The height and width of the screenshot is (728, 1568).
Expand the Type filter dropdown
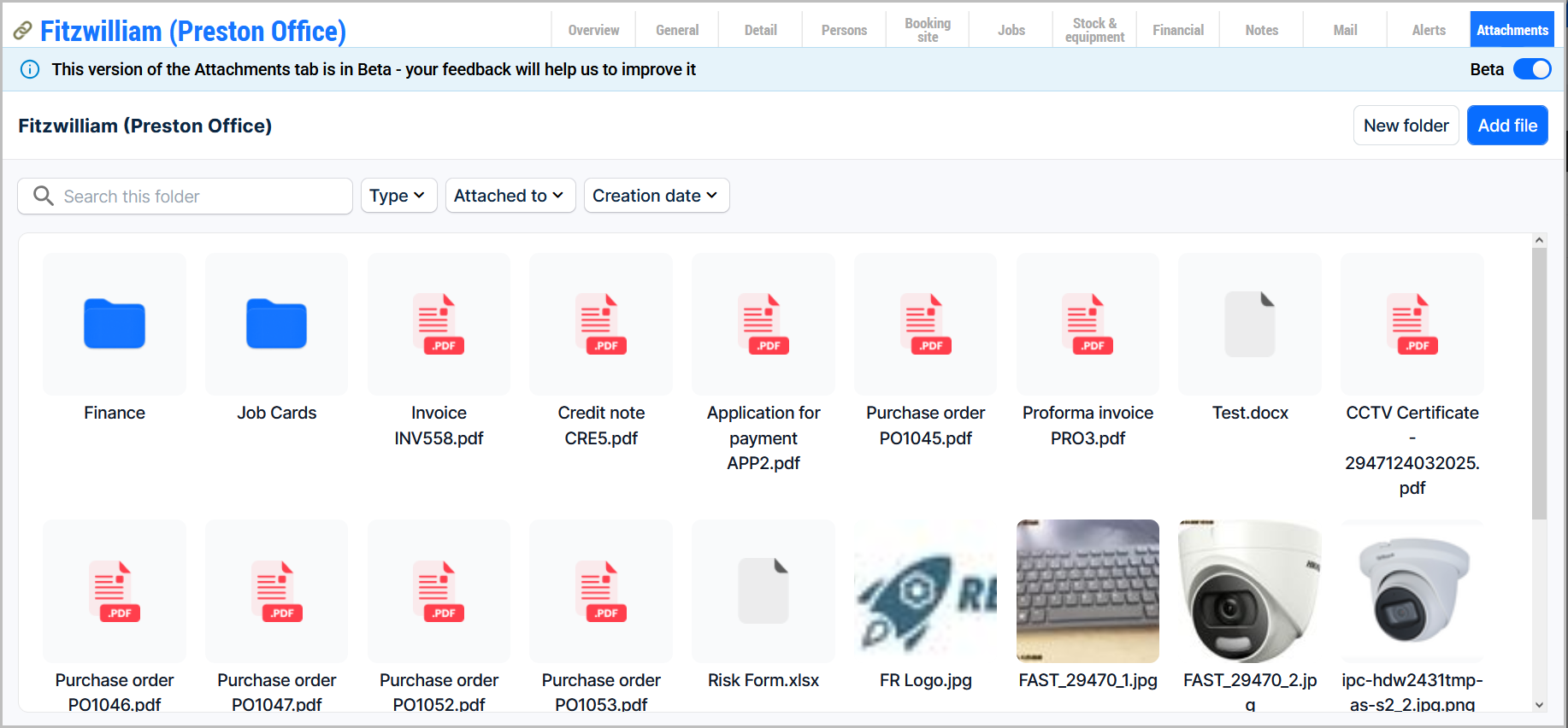398,196
